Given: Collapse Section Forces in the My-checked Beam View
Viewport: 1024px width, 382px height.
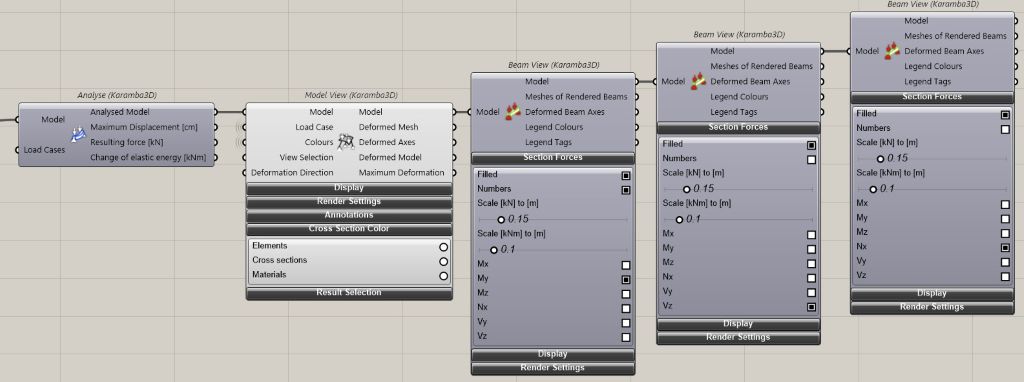Looking at the screenshot, I should pyautogui.click(x=552, y=157).
